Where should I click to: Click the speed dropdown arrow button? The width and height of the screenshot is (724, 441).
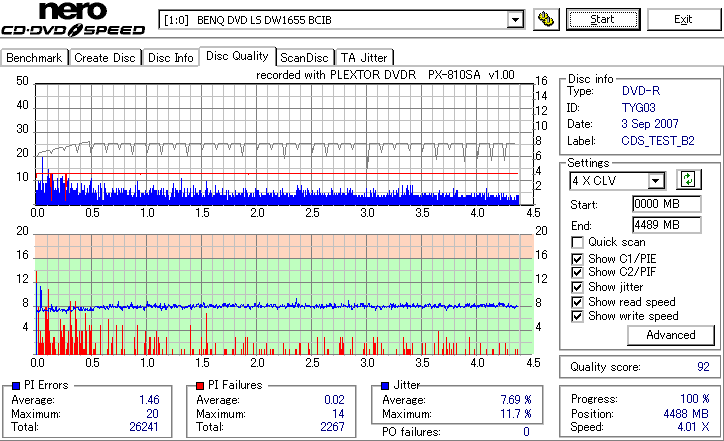pos(656,181)
